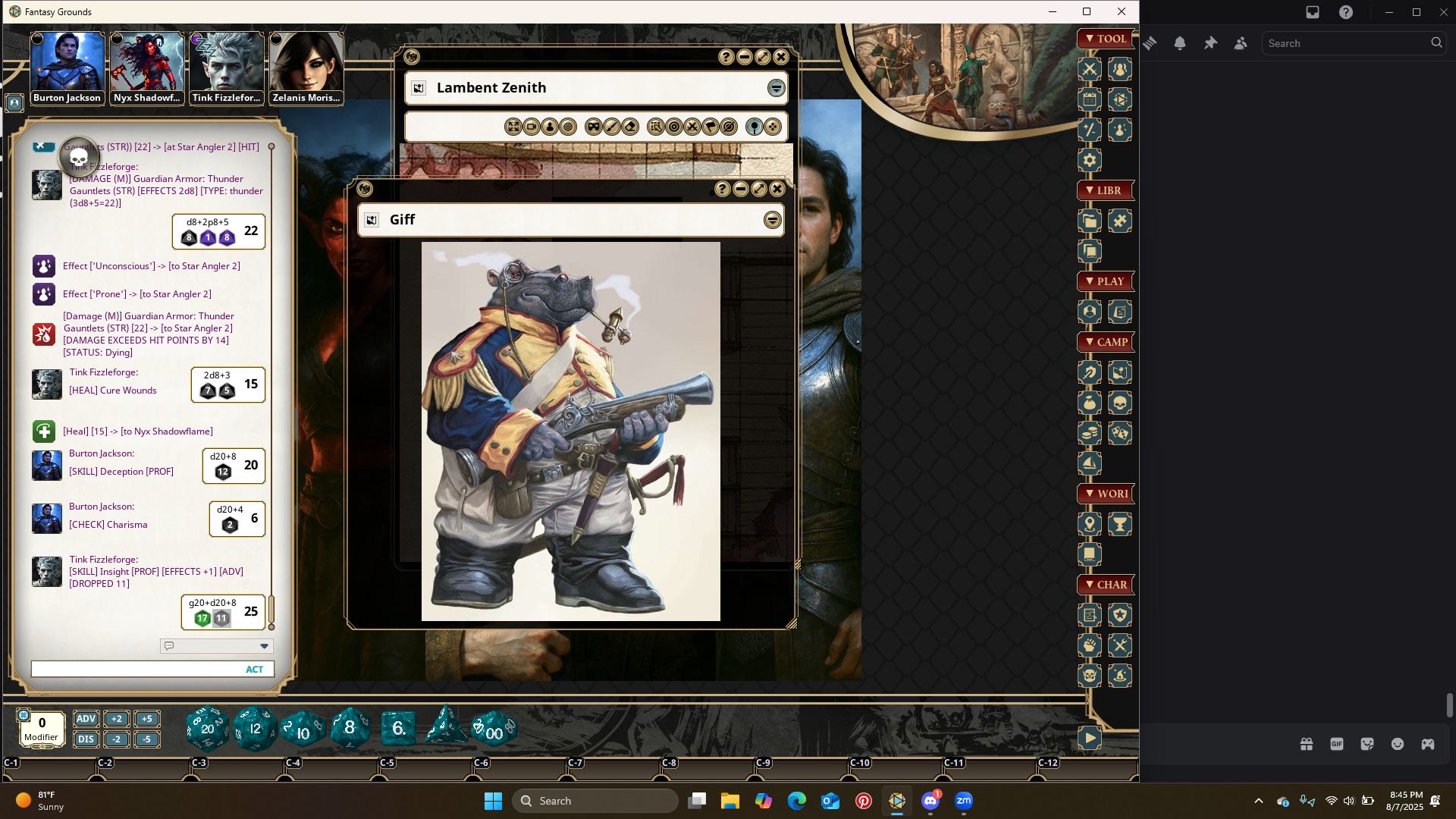The height and width of the screenshot is (819, 1456).
Task: Open the chat mode dropdown above entry field
Action: pyautogui.click(x=264, y=646)
